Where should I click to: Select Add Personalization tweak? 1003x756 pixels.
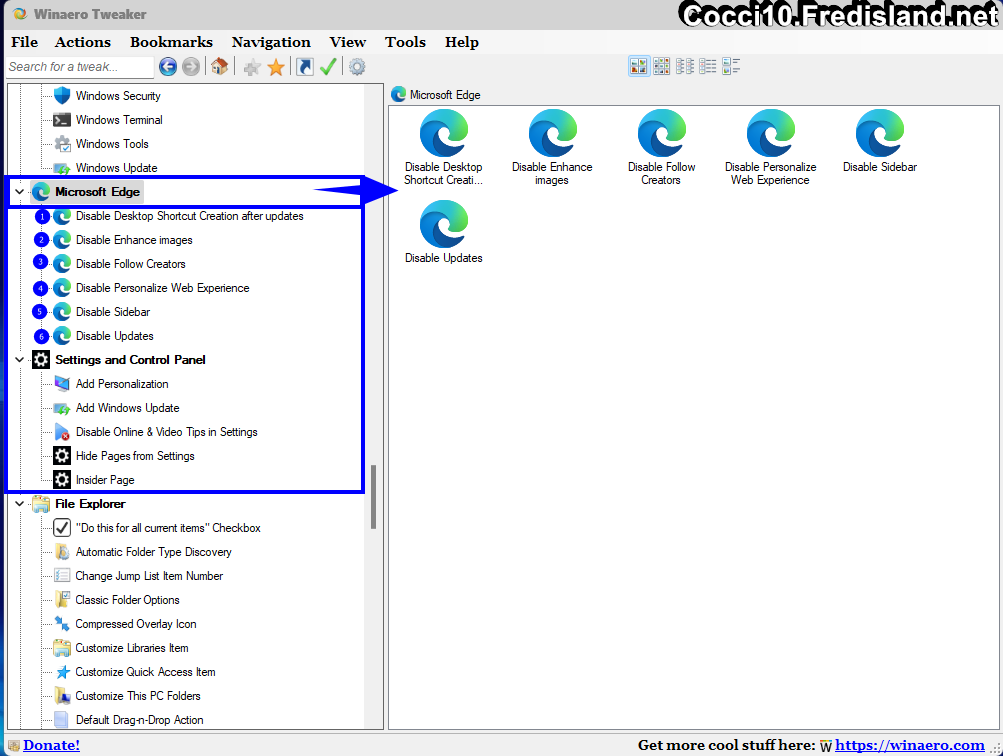[x=122, y=384]
